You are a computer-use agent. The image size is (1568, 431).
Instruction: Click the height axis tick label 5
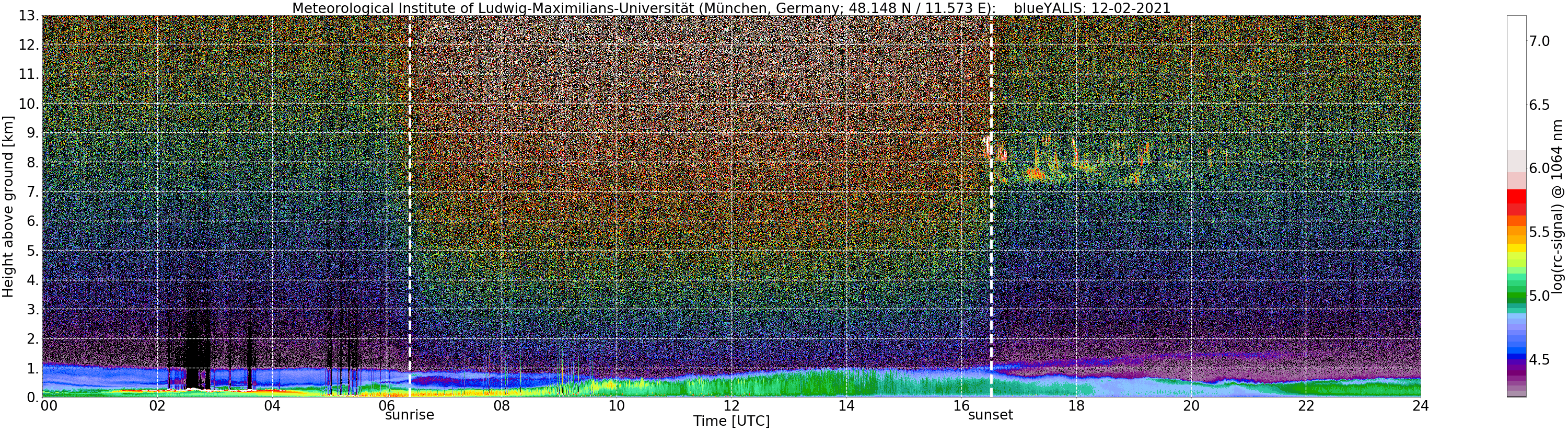point(32,251)
